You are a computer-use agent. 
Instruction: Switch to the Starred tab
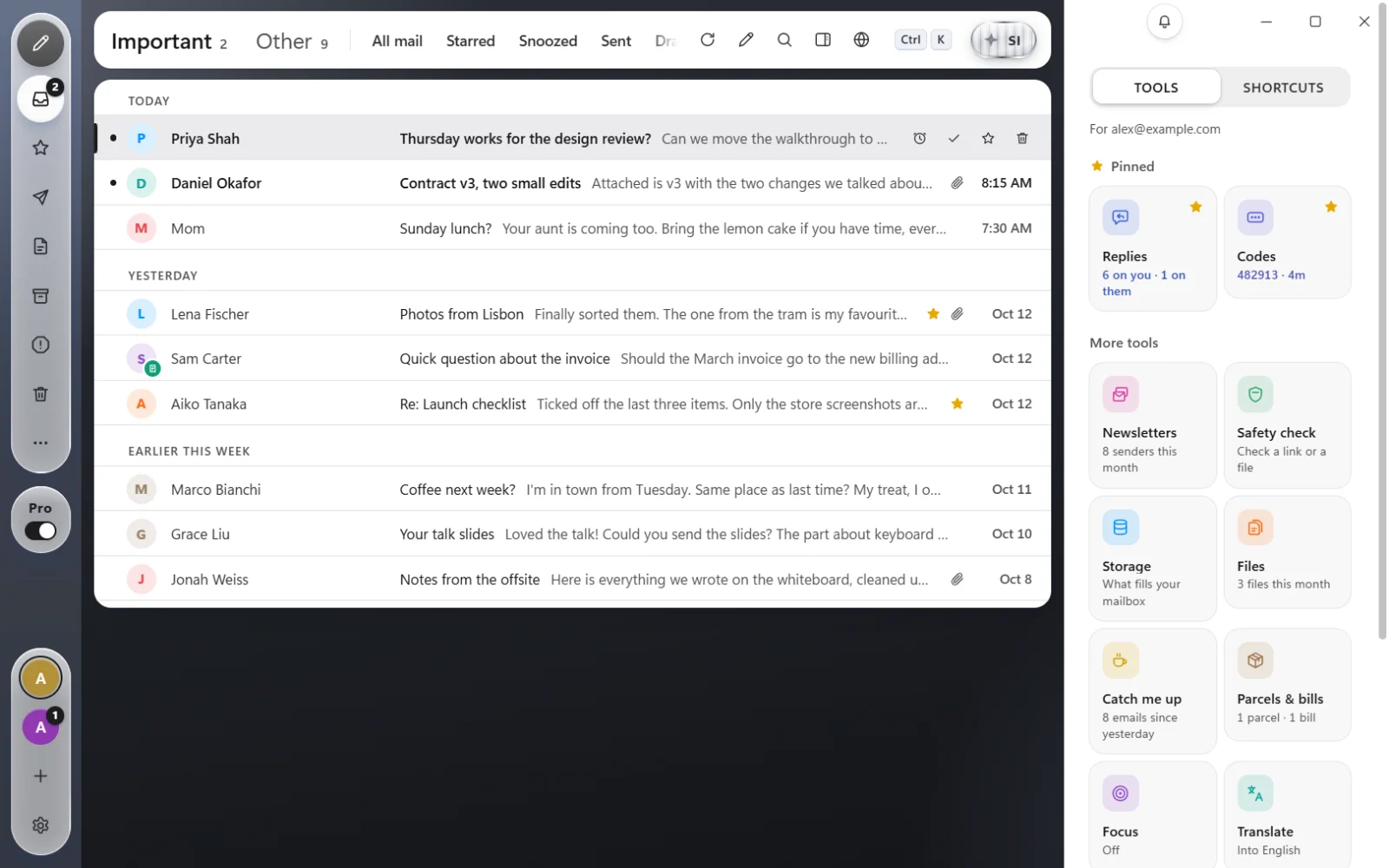coord(471,41)
